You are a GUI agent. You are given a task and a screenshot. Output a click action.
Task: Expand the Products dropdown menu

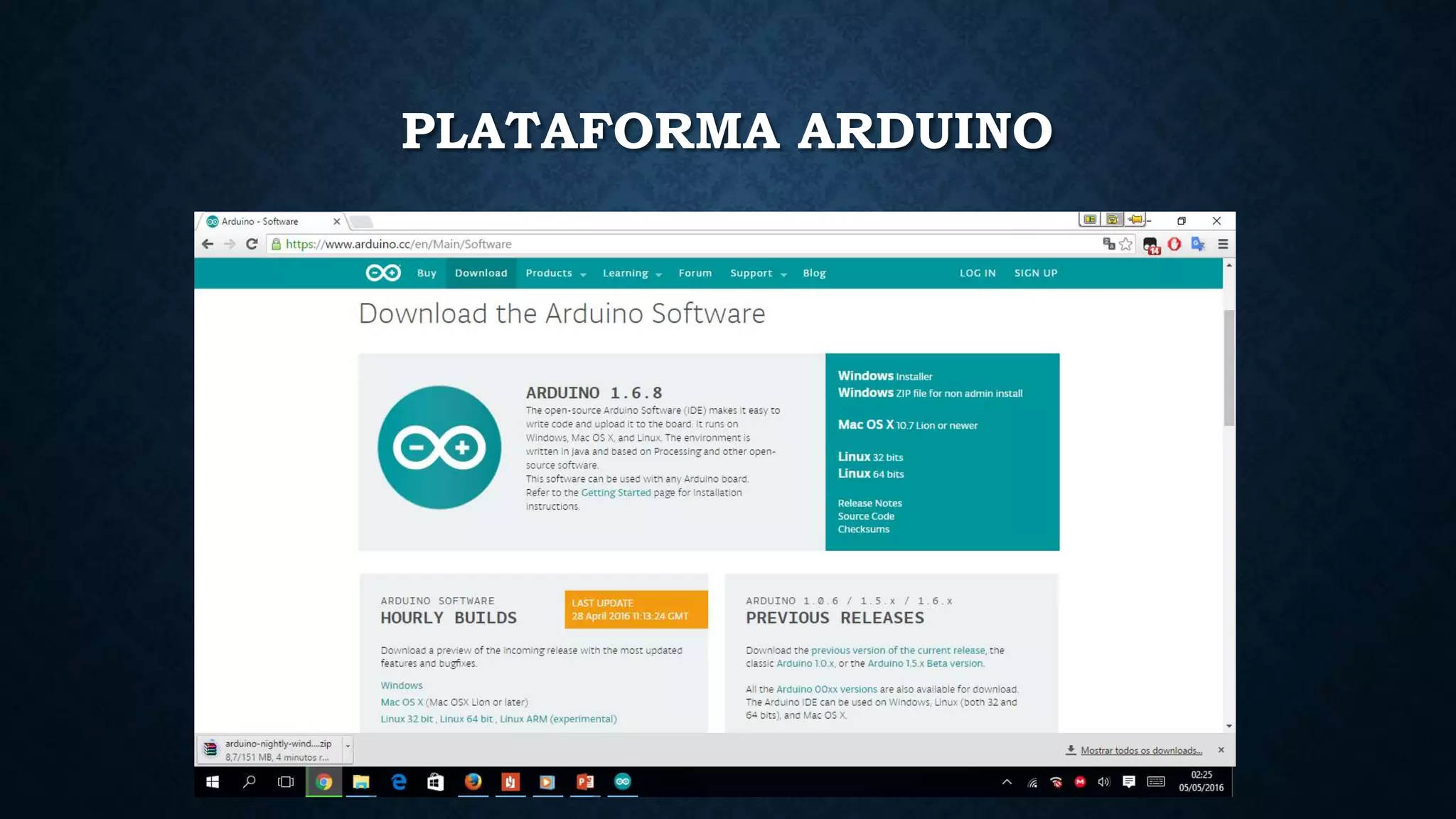point(556,273)
